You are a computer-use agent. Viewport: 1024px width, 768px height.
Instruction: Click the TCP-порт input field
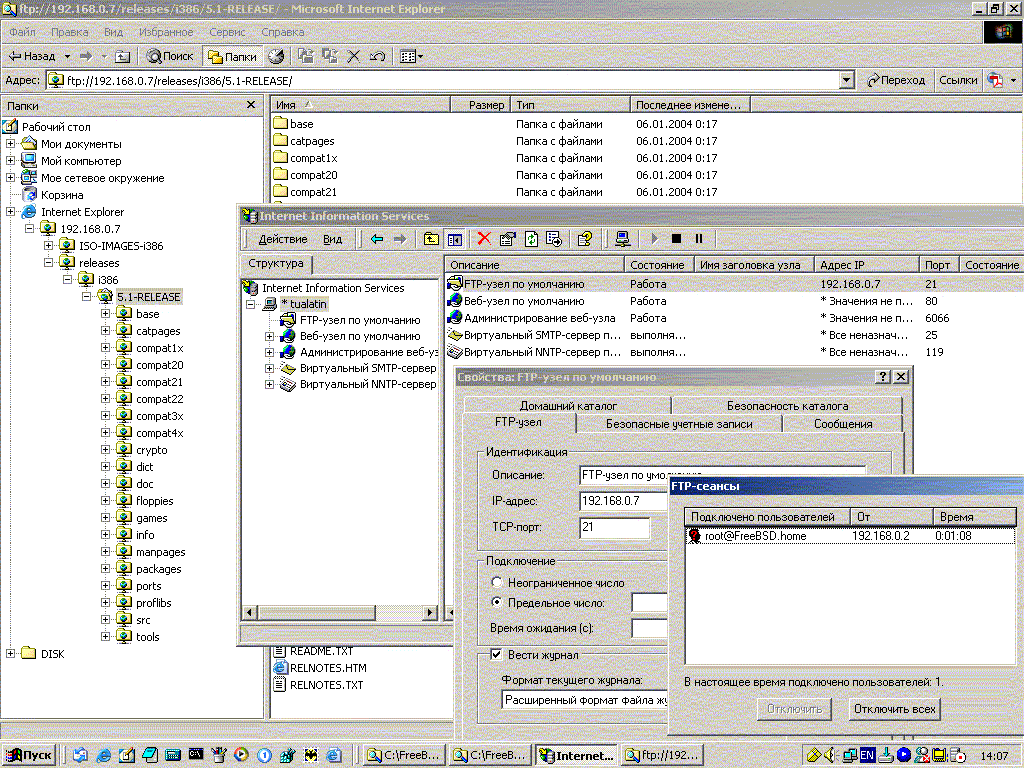coord(614,526)
